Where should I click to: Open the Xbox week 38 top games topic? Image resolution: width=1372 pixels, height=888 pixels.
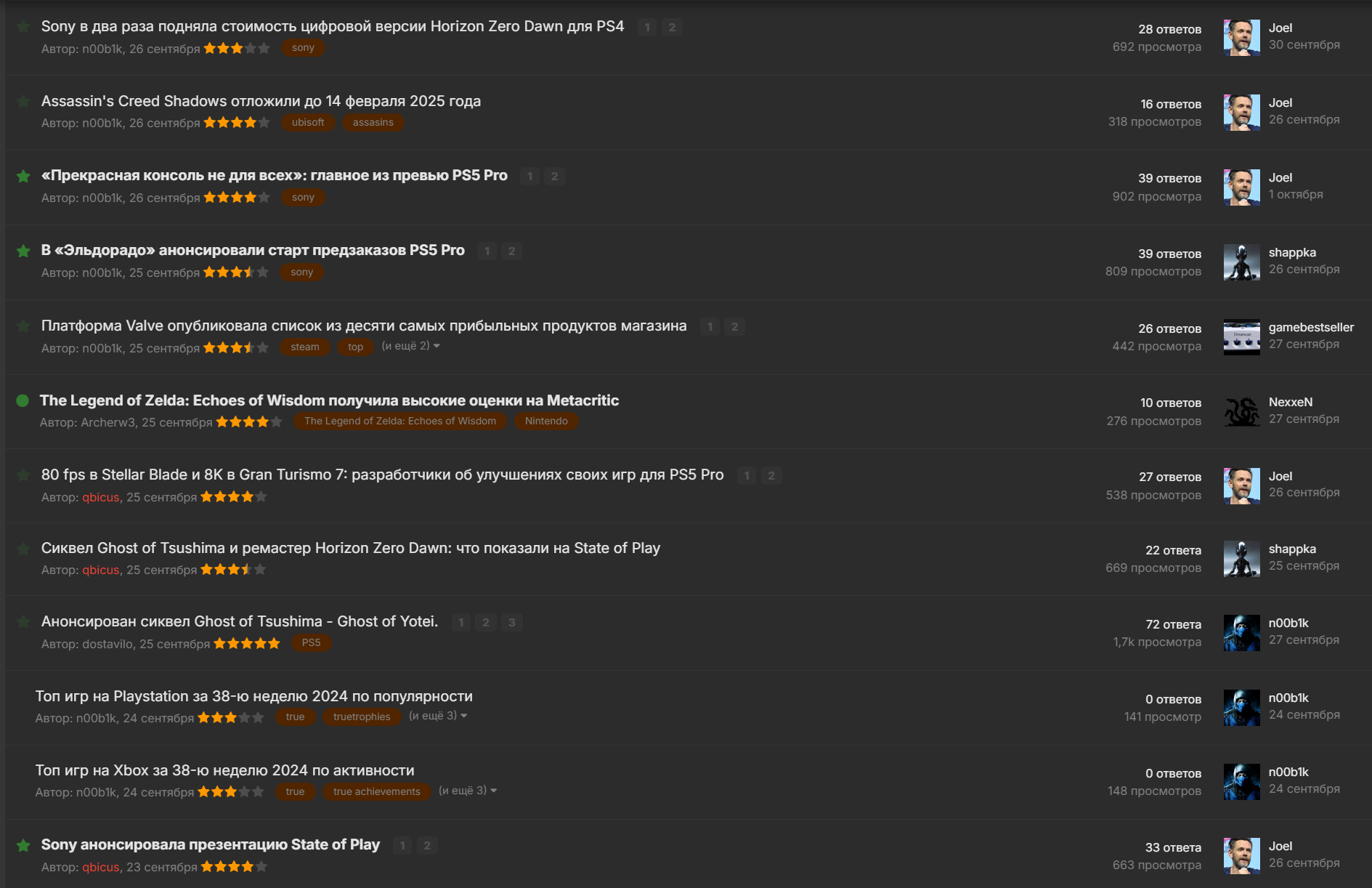[225, 770]
